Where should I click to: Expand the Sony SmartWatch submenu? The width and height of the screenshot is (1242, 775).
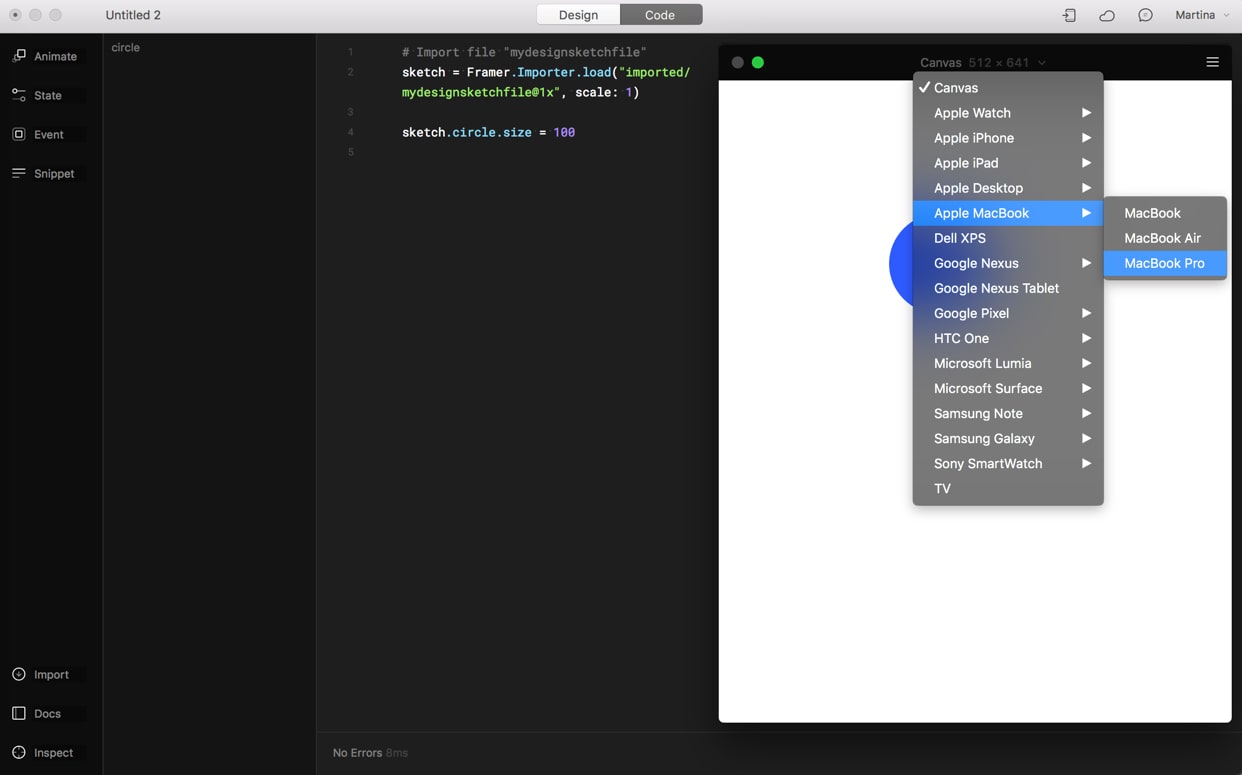coord(1008,463)
